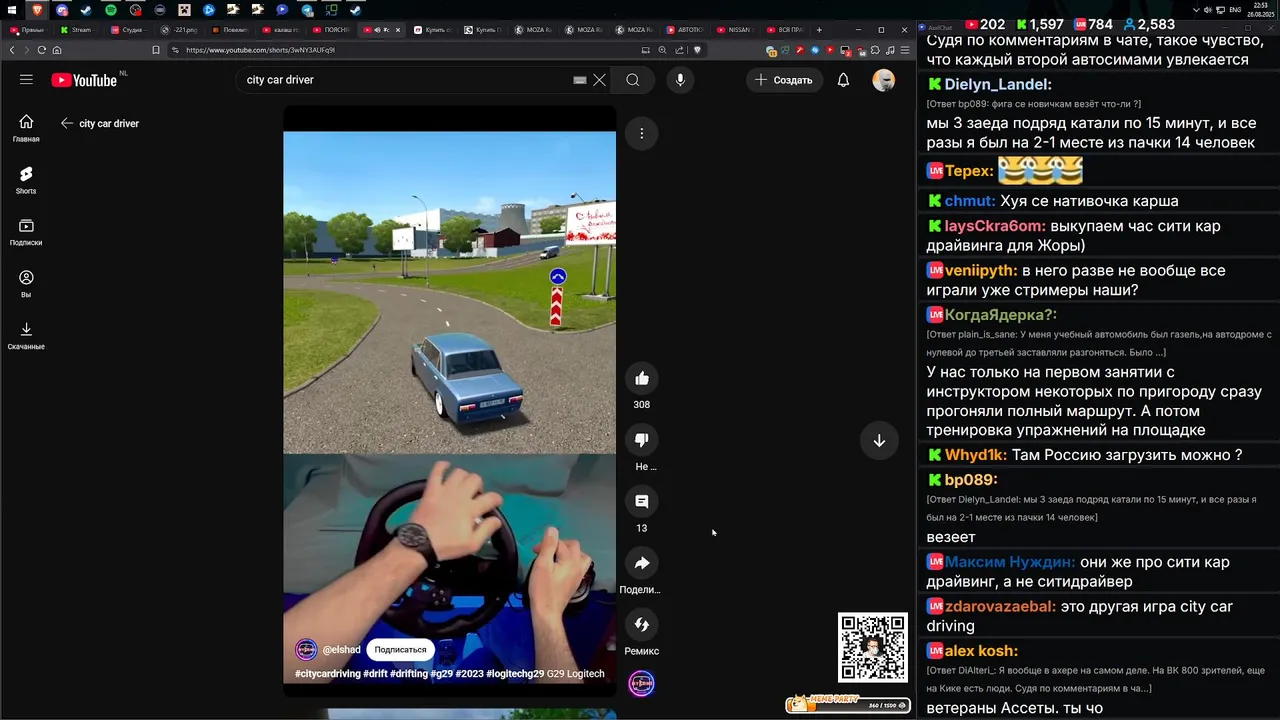Open the browser hamburger main menu
This screenshot has width=1280, height=720.
[x=905, y=50]
